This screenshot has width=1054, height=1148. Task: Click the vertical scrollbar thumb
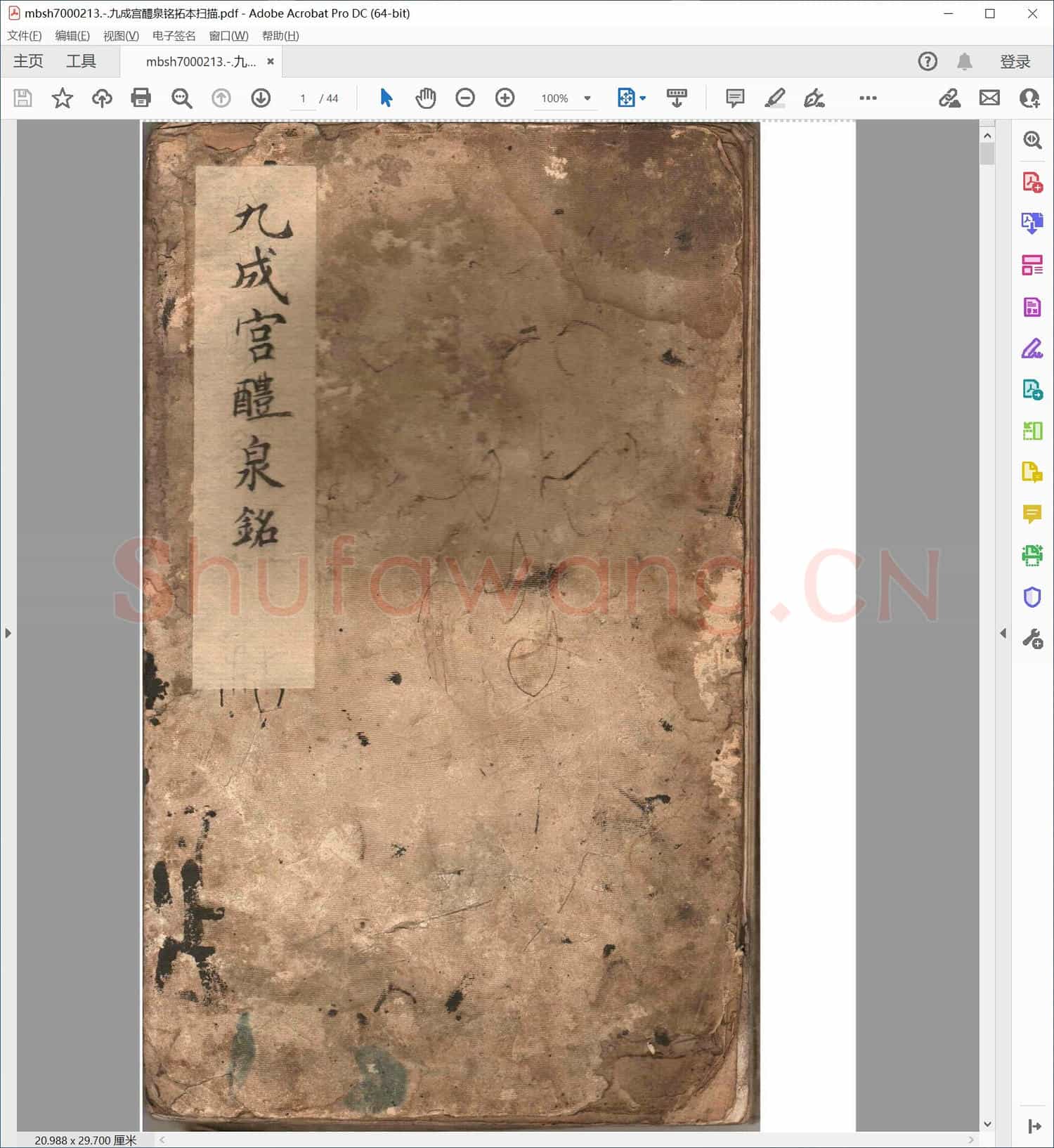[x=987, y=154]
